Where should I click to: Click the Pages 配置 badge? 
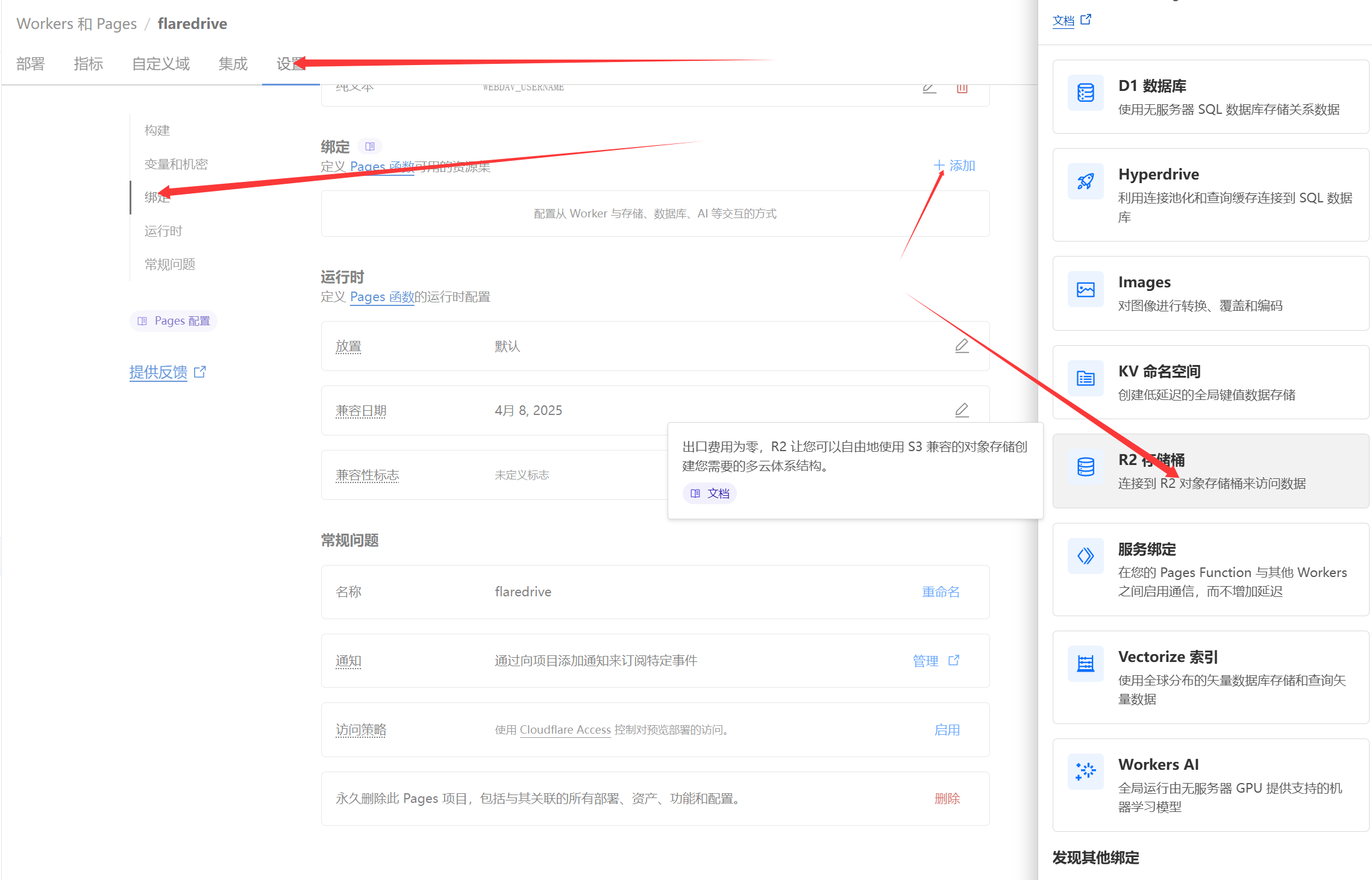[x=174, y=321]
